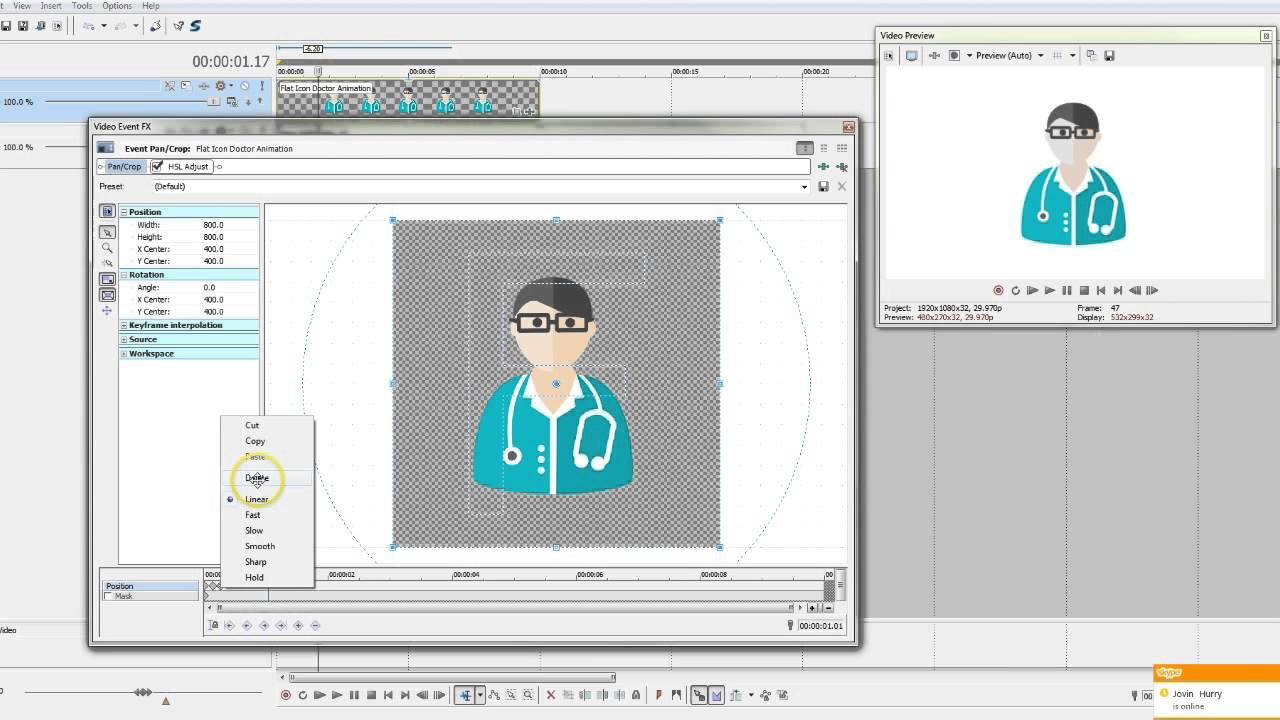Click the Height value field
Screen dimensions: 1280x720
214,237
